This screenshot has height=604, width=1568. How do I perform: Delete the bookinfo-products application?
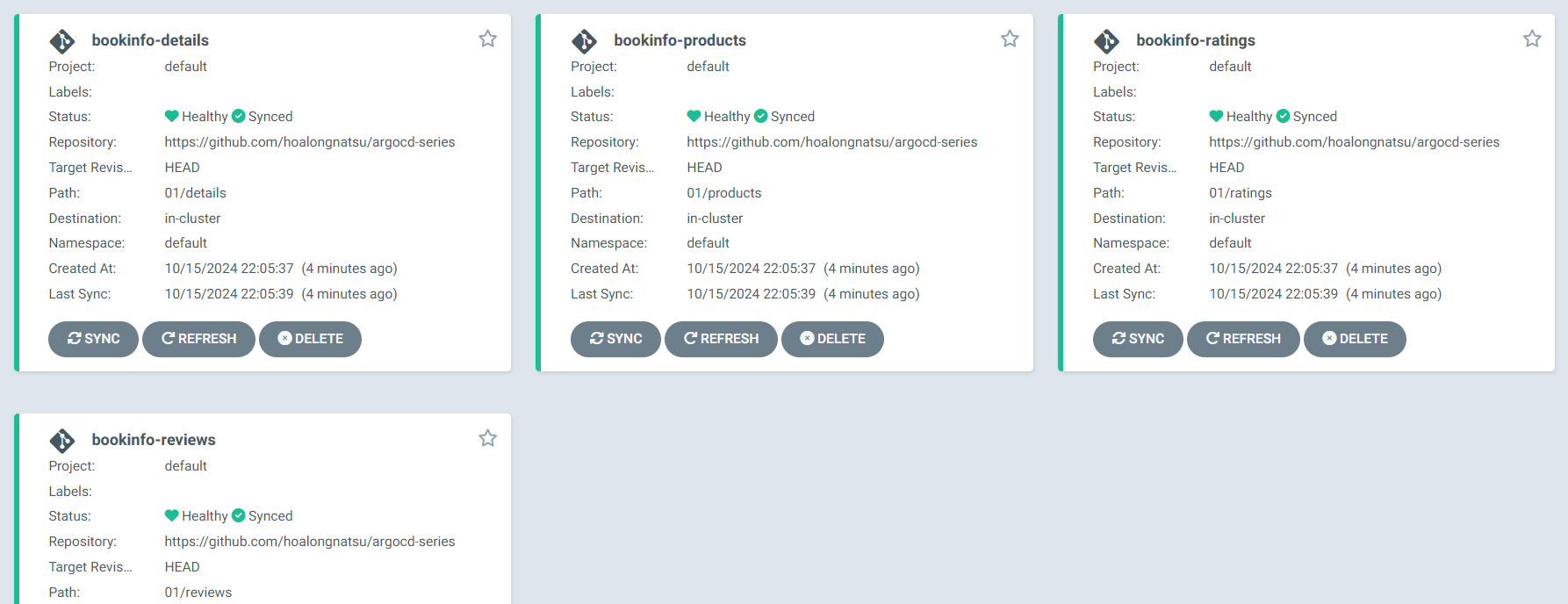pyautogui.click(x=832, y=339)
